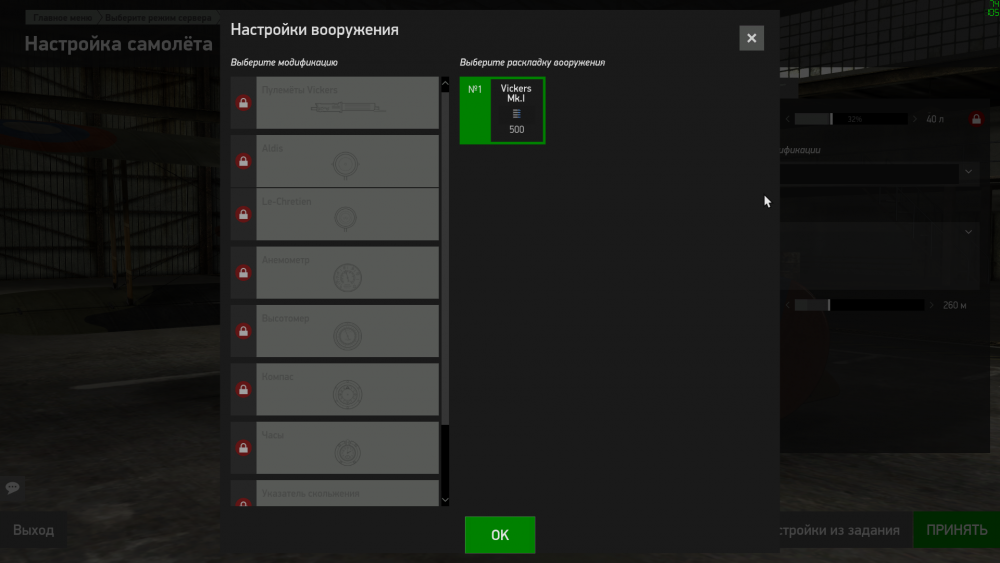
Task: Click the lock icon beside Le-Chretien
Action: [243, 214]
